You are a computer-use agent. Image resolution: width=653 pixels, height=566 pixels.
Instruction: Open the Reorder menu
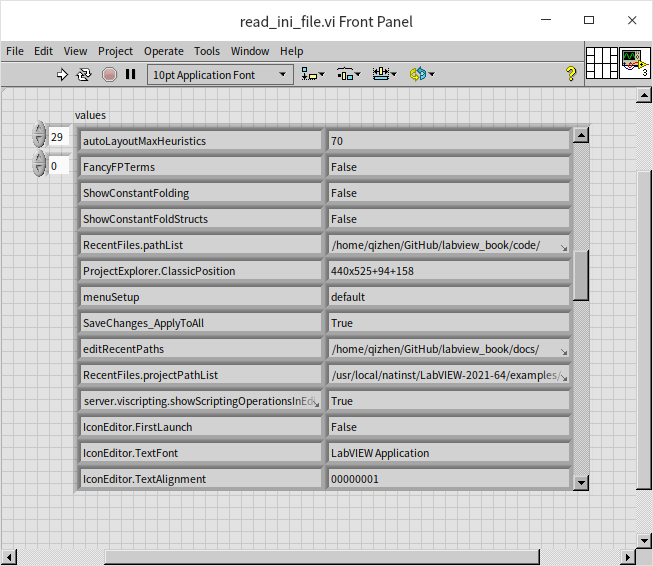click(421, 74)
